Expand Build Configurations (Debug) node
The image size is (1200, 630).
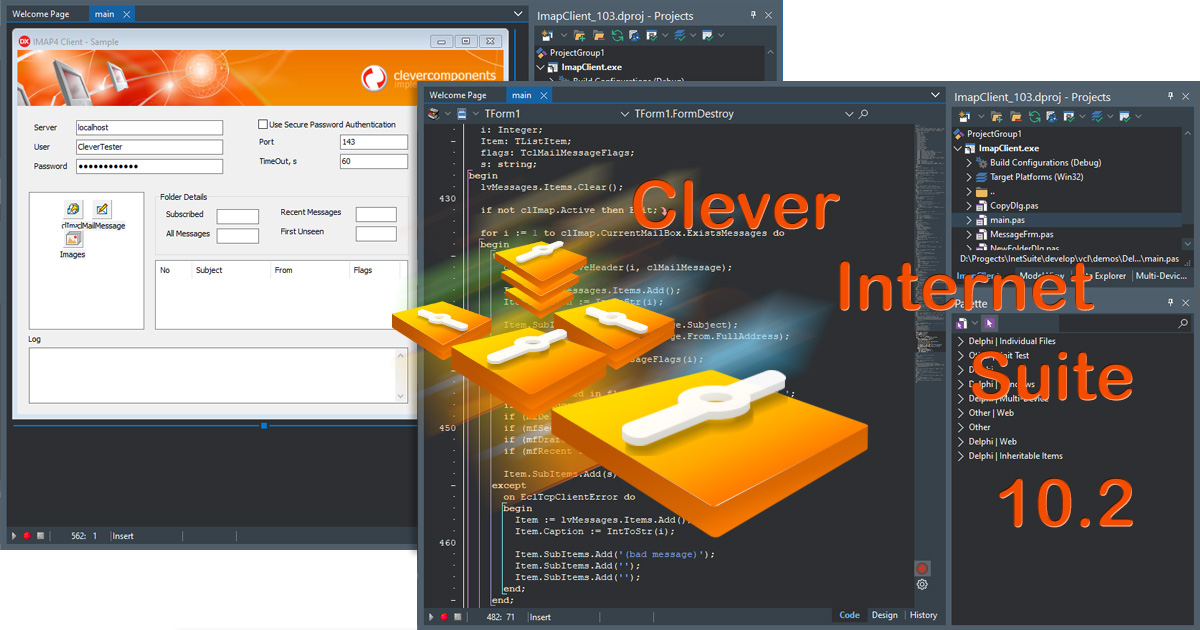tap(969, 162)
